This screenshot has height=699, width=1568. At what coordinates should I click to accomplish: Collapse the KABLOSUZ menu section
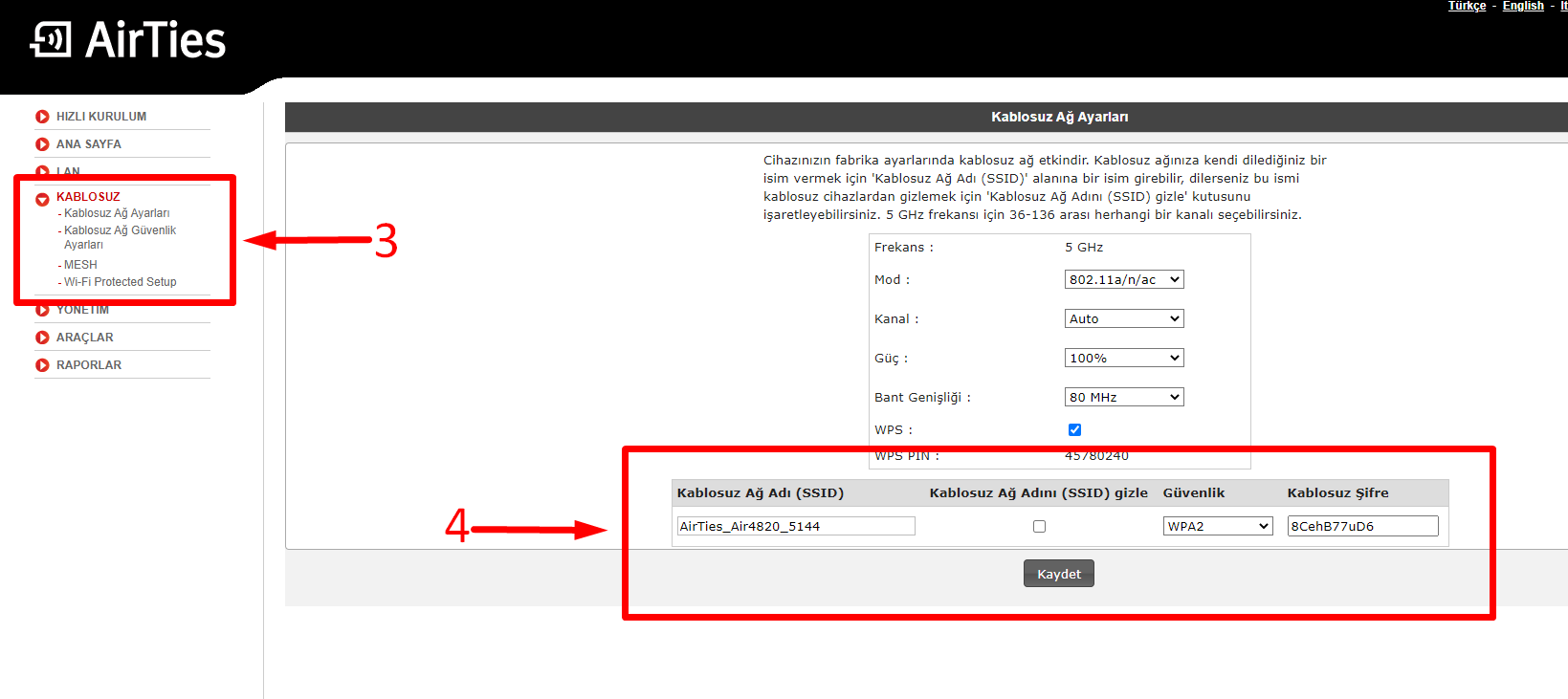point(88,197)
